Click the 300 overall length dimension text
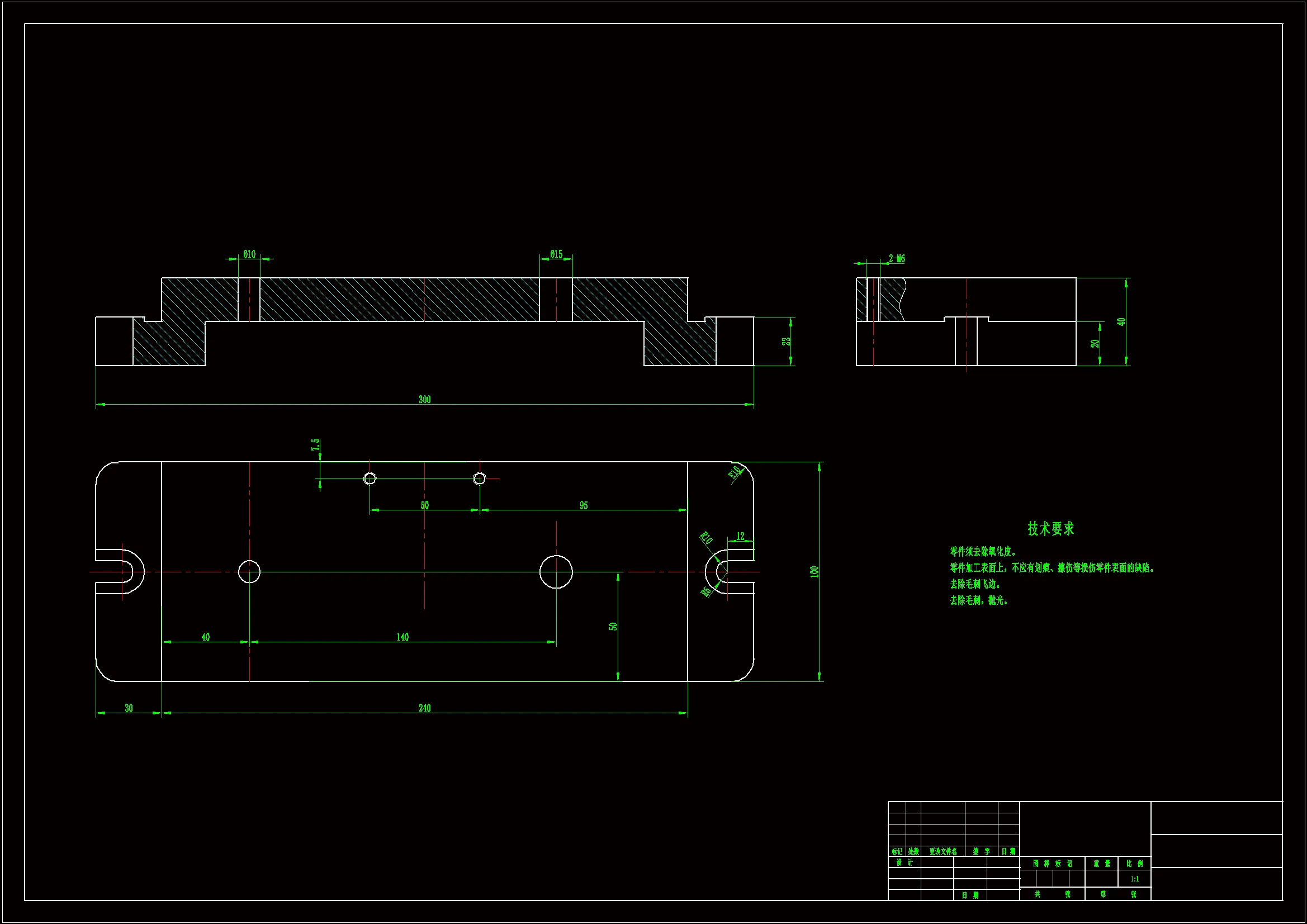Image resolution: width=1307 pixels, height=924 pixels. pos(425,400)
